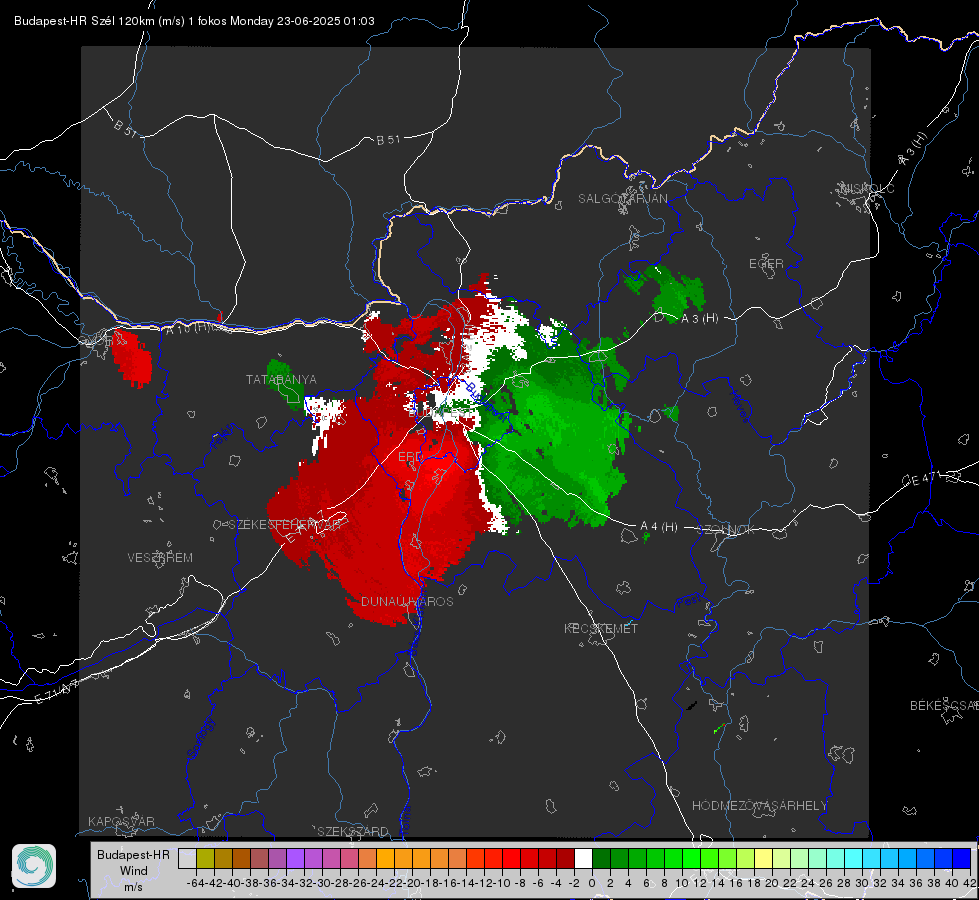Click the TATABÁNYA city label
The height and width of the screenshot is (900, 979).
click(x=281, y=379)
